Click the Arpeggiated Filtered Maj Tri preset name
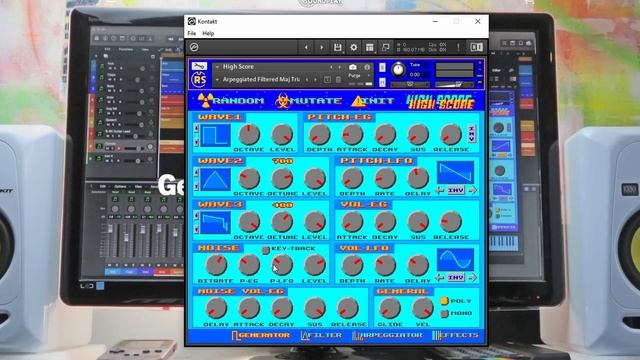Viewport: 640px width, 360px height. pyautogui.click(x=261, y=80)
